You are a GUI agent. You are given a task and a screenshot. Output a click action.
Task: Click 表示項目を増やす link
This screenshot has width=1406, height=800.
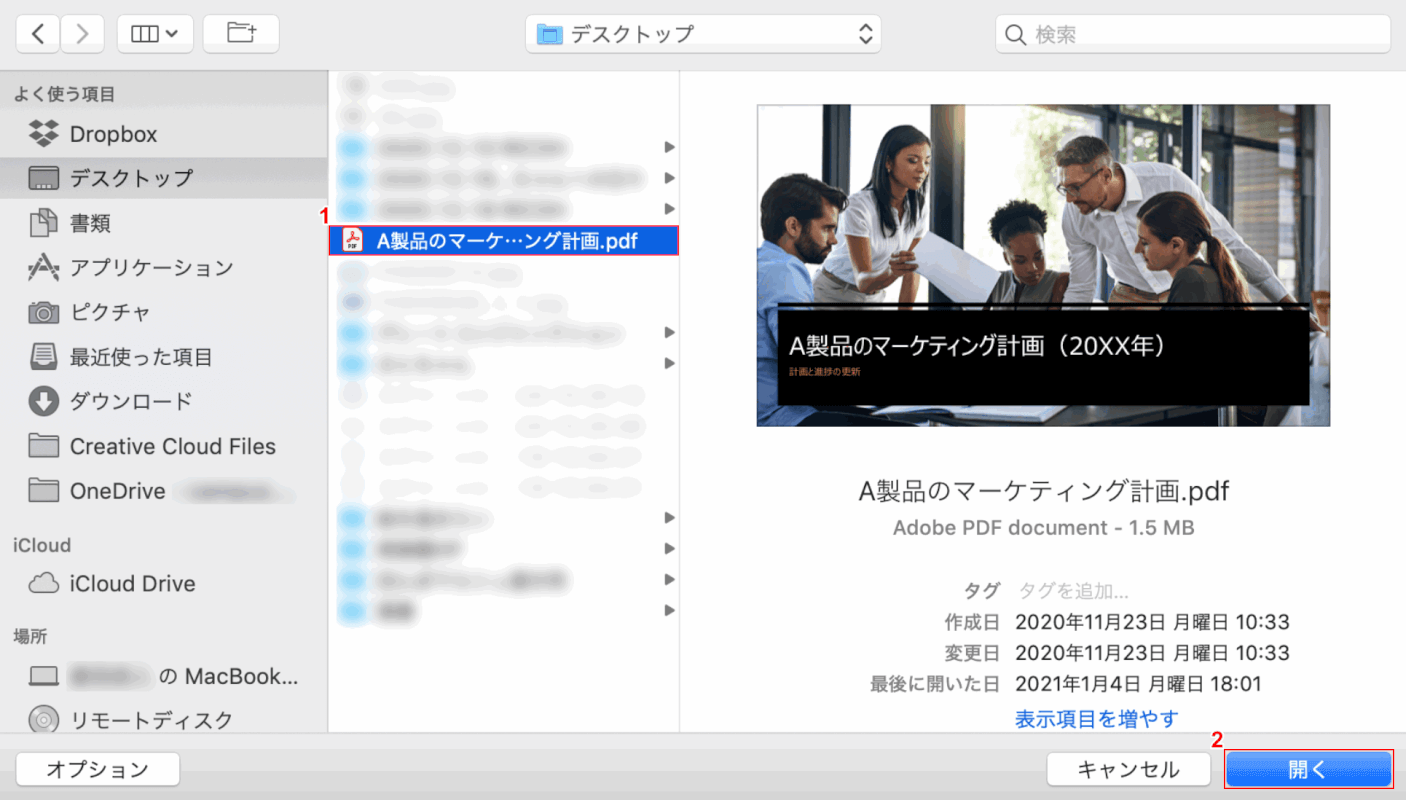(x=1096, y=718)
